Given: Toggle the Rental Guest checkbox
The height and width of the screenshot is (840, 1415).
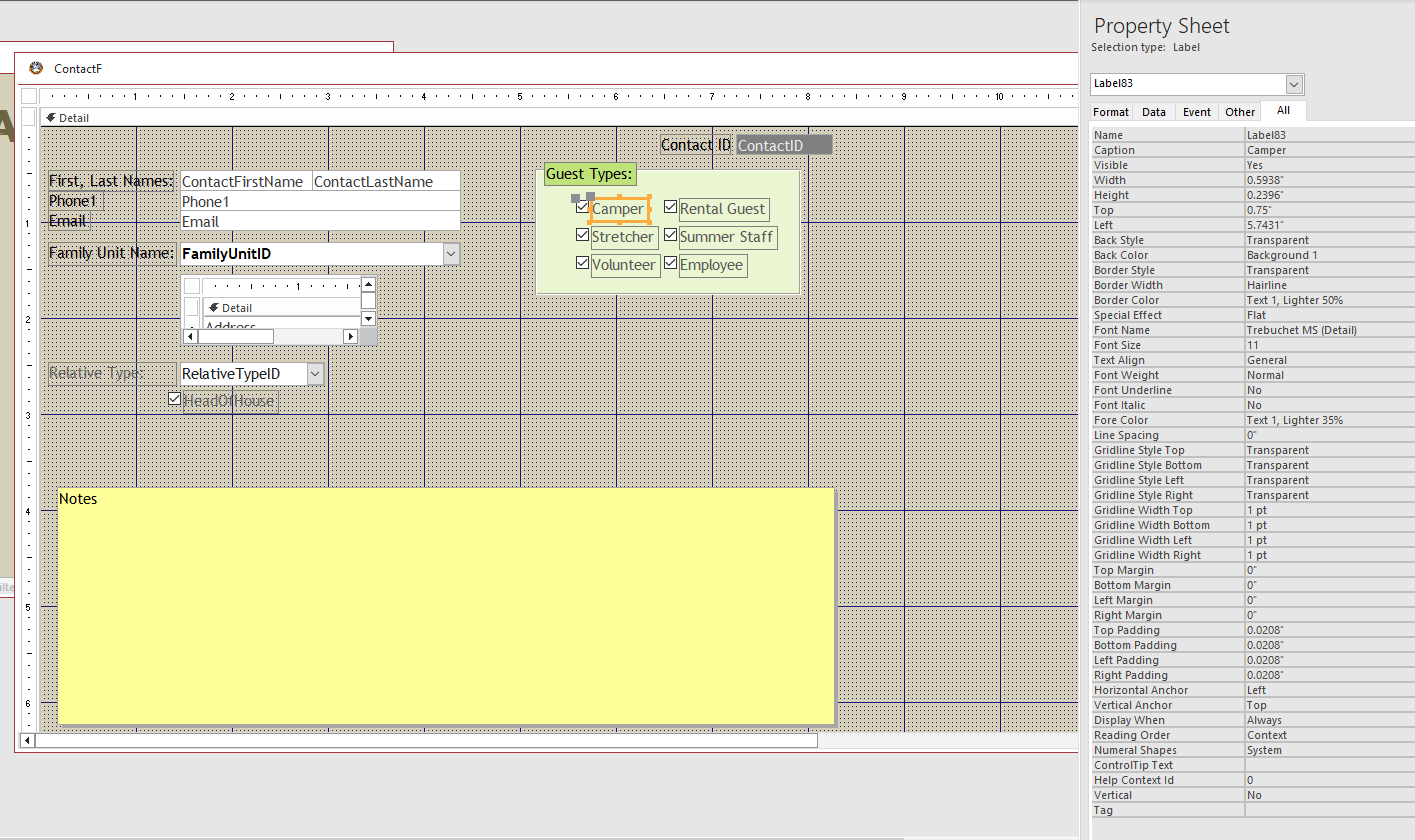Looking at the screenshot, I should (671, 207).
